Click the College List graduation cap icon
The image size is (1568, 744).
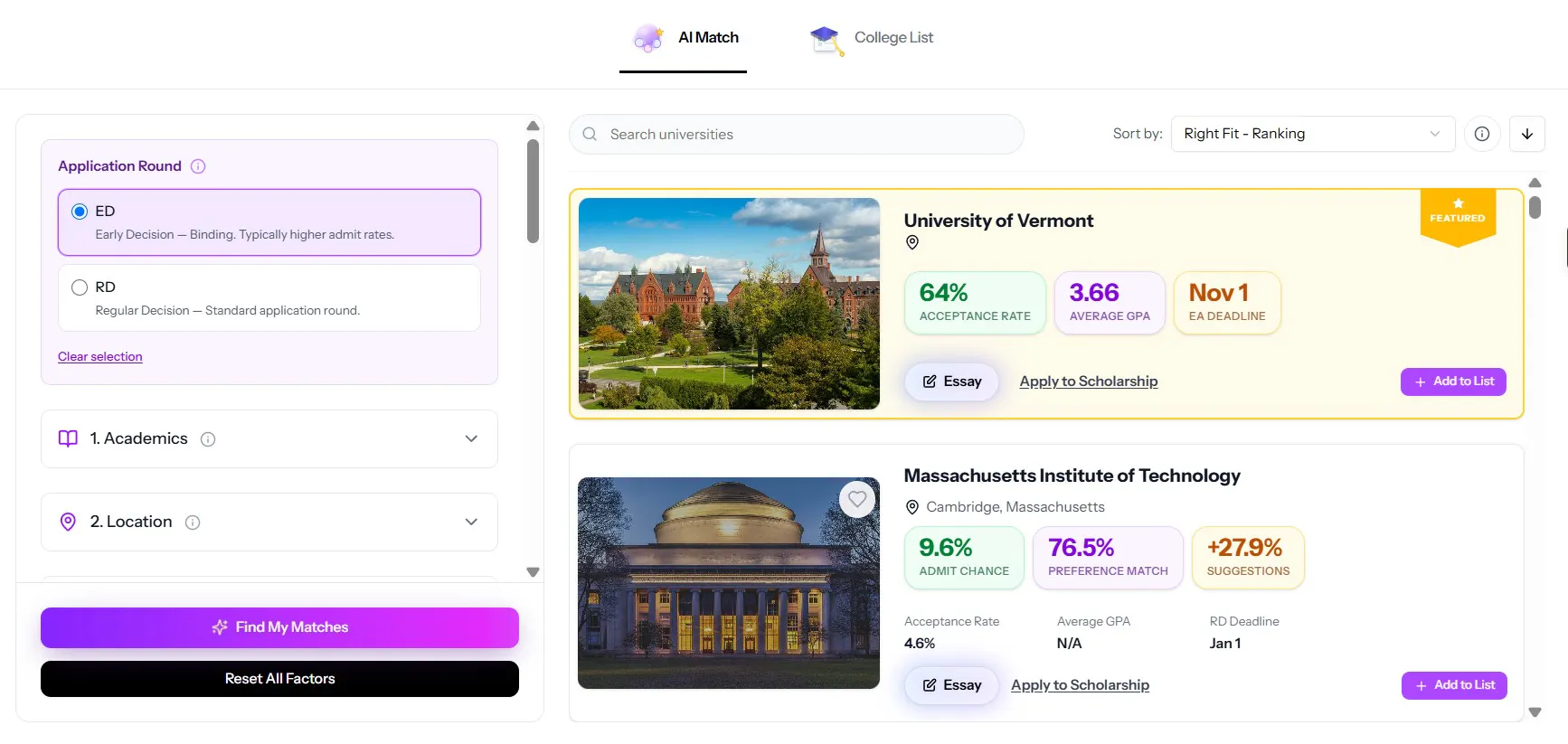827,40
